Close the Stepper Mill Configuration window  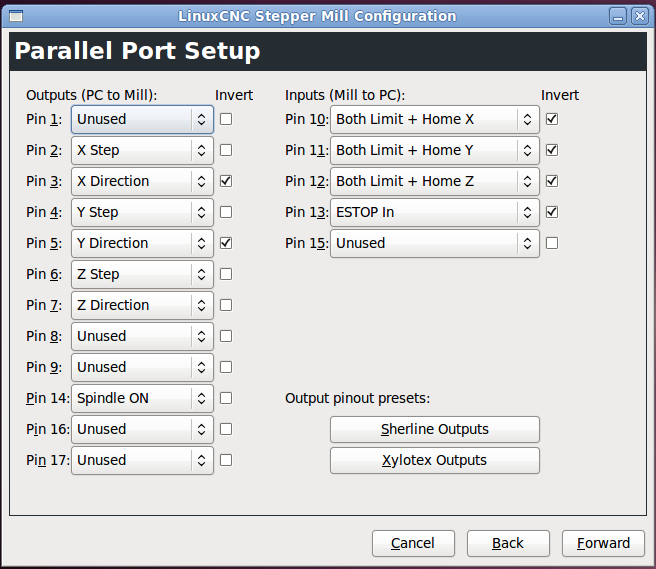pos(638,16)
